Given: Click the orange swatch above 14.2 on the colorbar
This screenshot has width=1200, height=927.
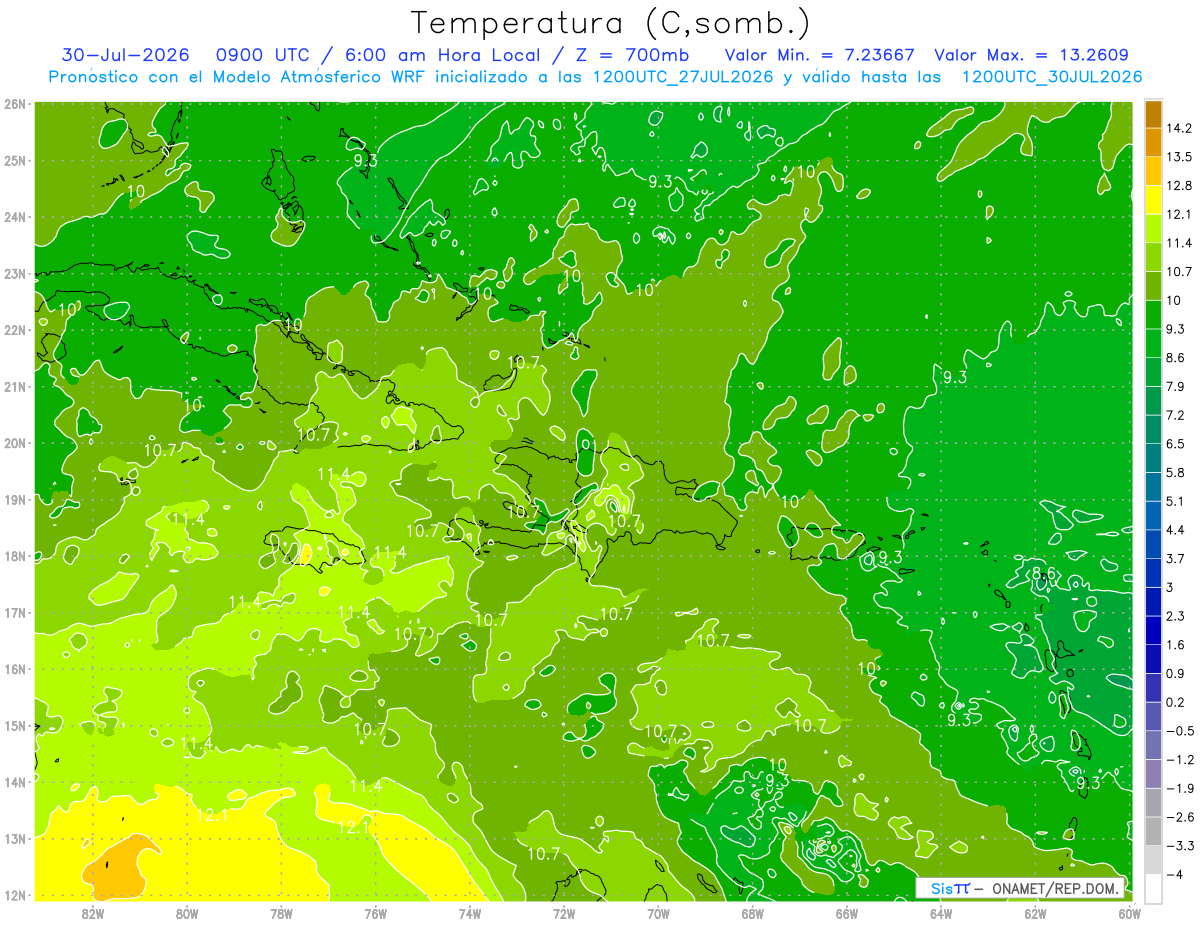Looking at the screenshot, I should pos(1153,114).
